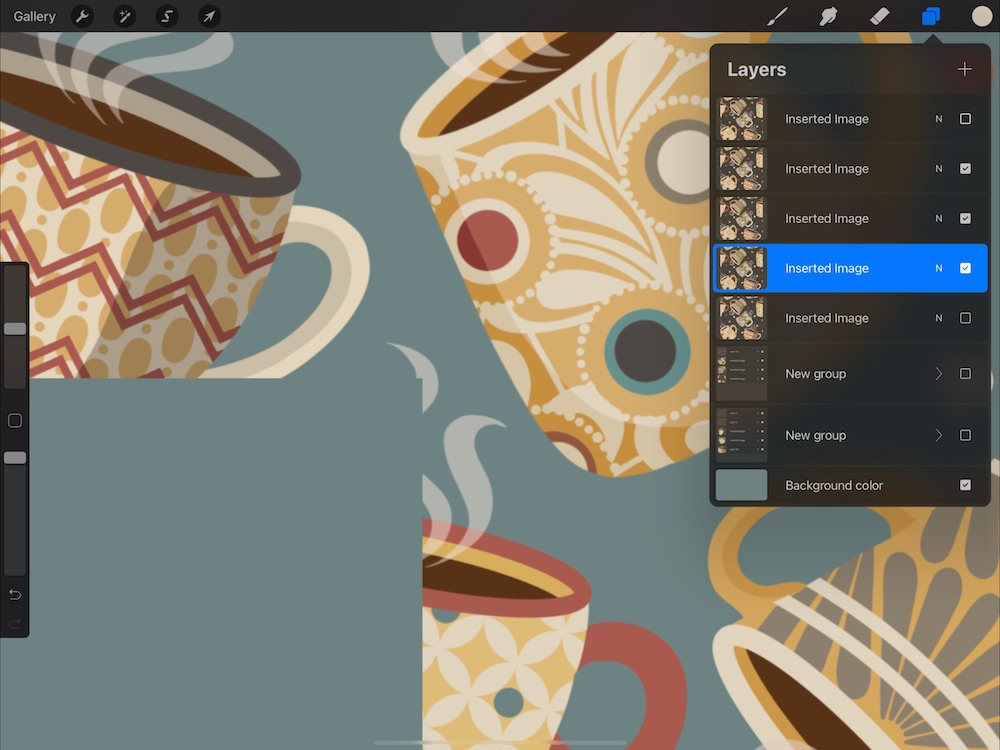1000x750 pixels.
Task: Select the Background color layer row
Action: (x=834, y=485)
